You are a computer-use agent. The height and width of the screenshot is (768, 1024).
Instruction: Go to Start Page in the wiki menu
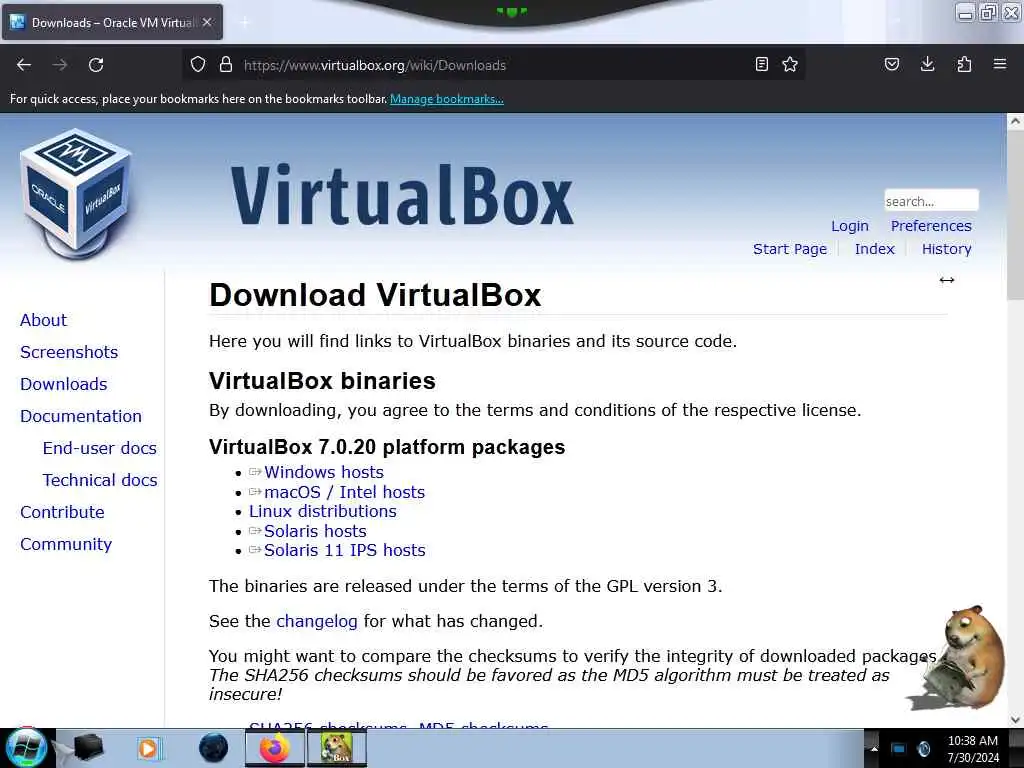coord(790,249)
